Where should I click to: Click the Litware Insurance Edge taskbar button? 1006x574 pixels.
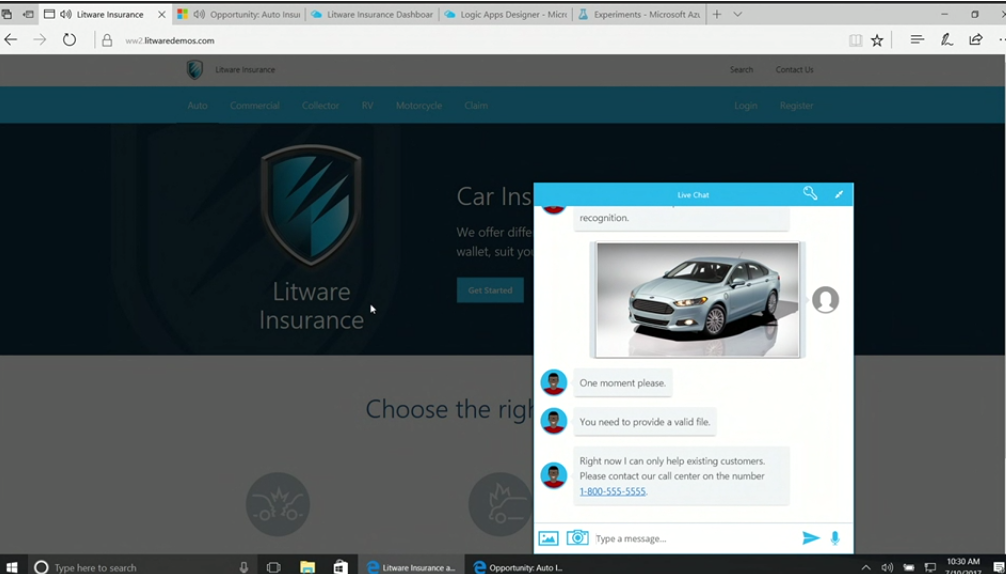click(x=411, y=567)
